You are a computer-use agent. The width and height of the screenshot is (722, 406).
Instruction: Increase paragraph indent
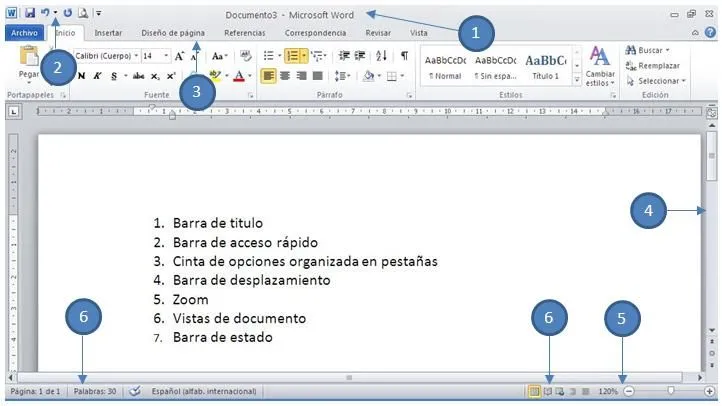[x=360, y=56]
